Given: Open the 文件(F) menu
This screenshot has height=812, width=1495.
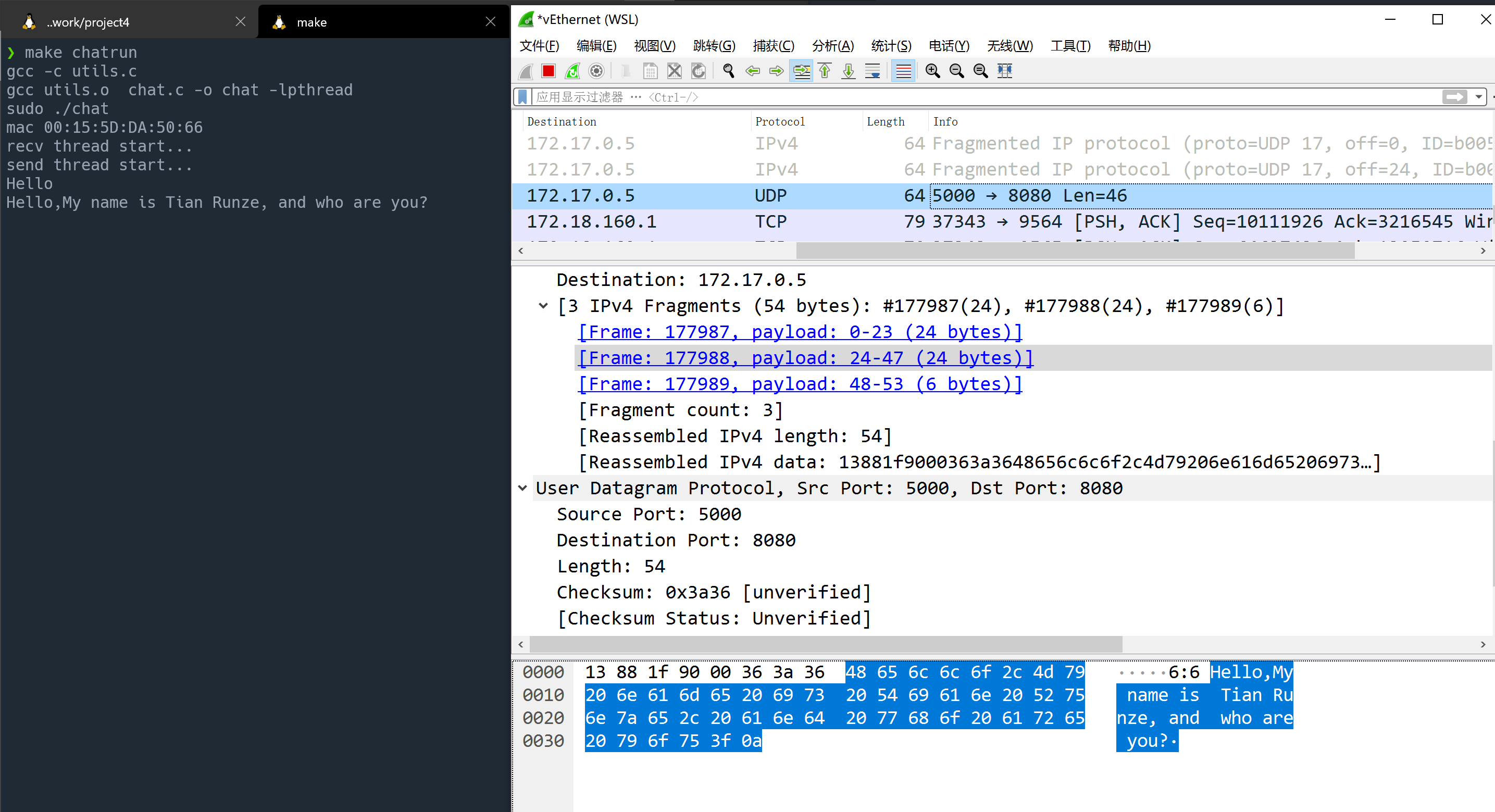Looking at the screenshot, I should [539, 46].
